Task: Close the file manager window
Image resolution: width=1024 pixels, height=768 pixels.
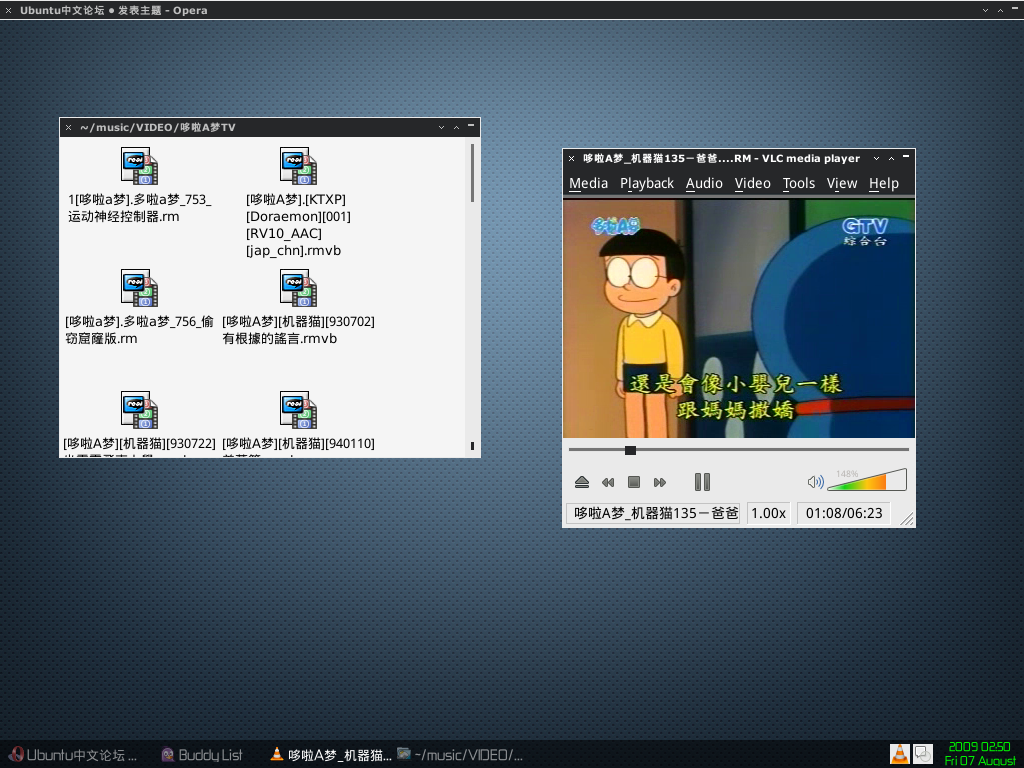Action: pos(69,127)
